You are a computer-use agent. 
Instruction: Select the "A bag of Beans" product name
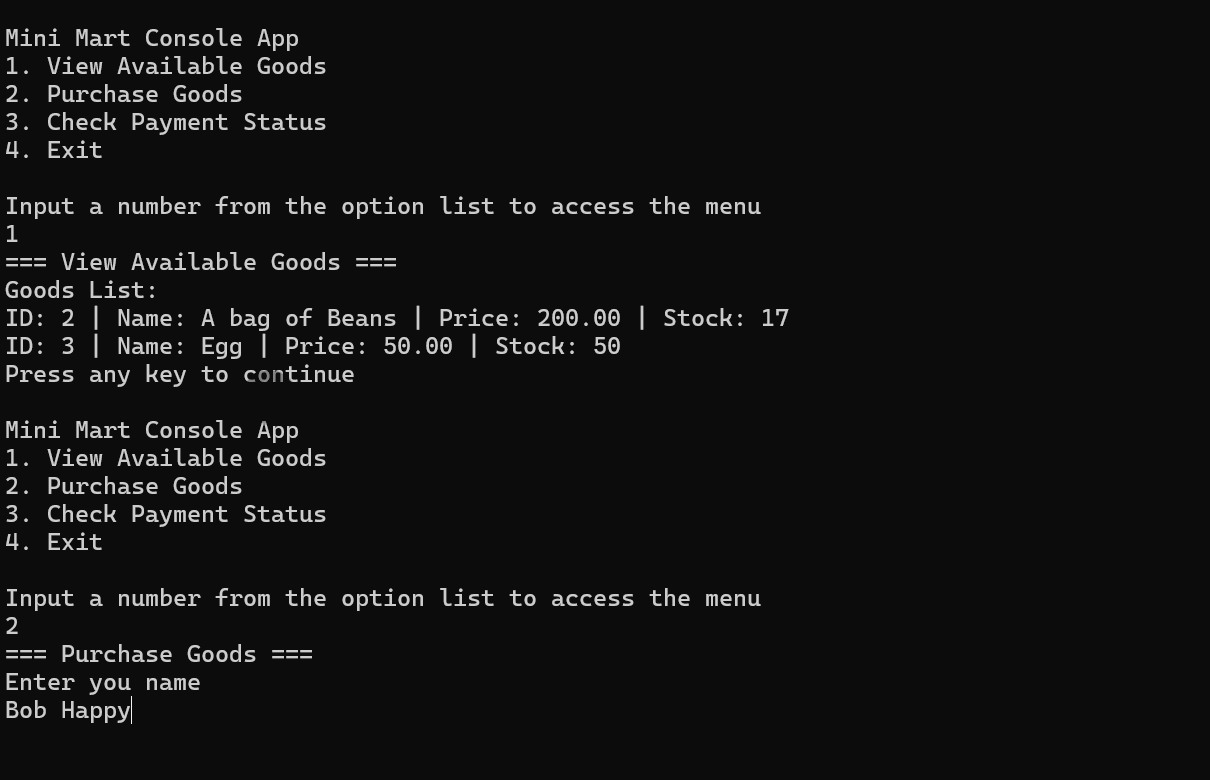click(298, 318)
